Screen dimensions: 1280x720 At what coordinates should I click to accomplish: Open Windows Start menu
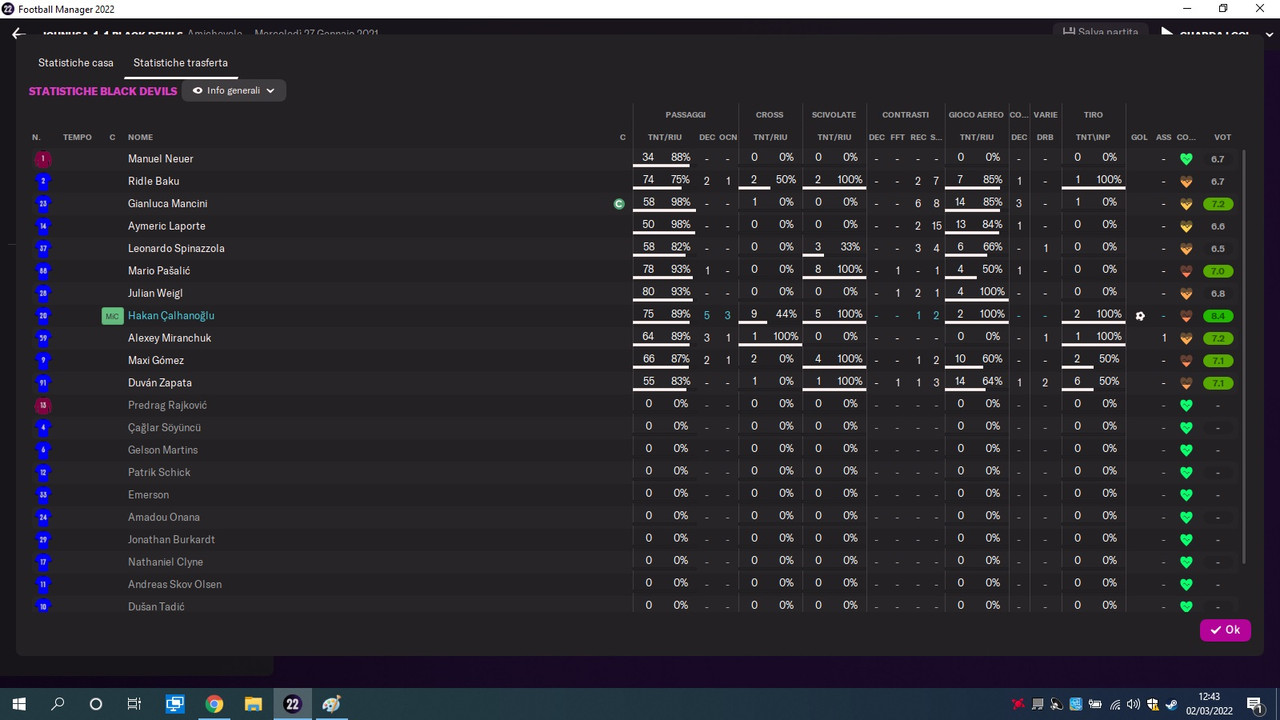pos(19,704)
